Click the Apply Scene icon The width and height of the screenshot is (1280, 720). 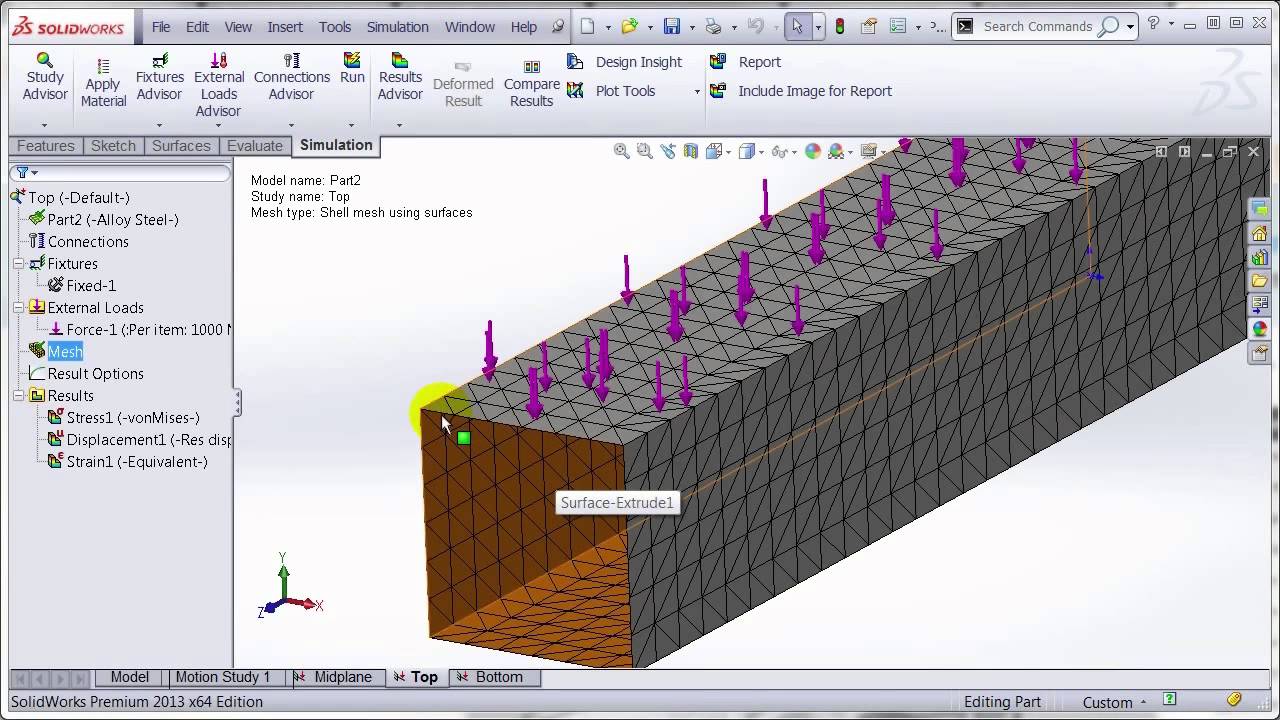pos(836,151)
